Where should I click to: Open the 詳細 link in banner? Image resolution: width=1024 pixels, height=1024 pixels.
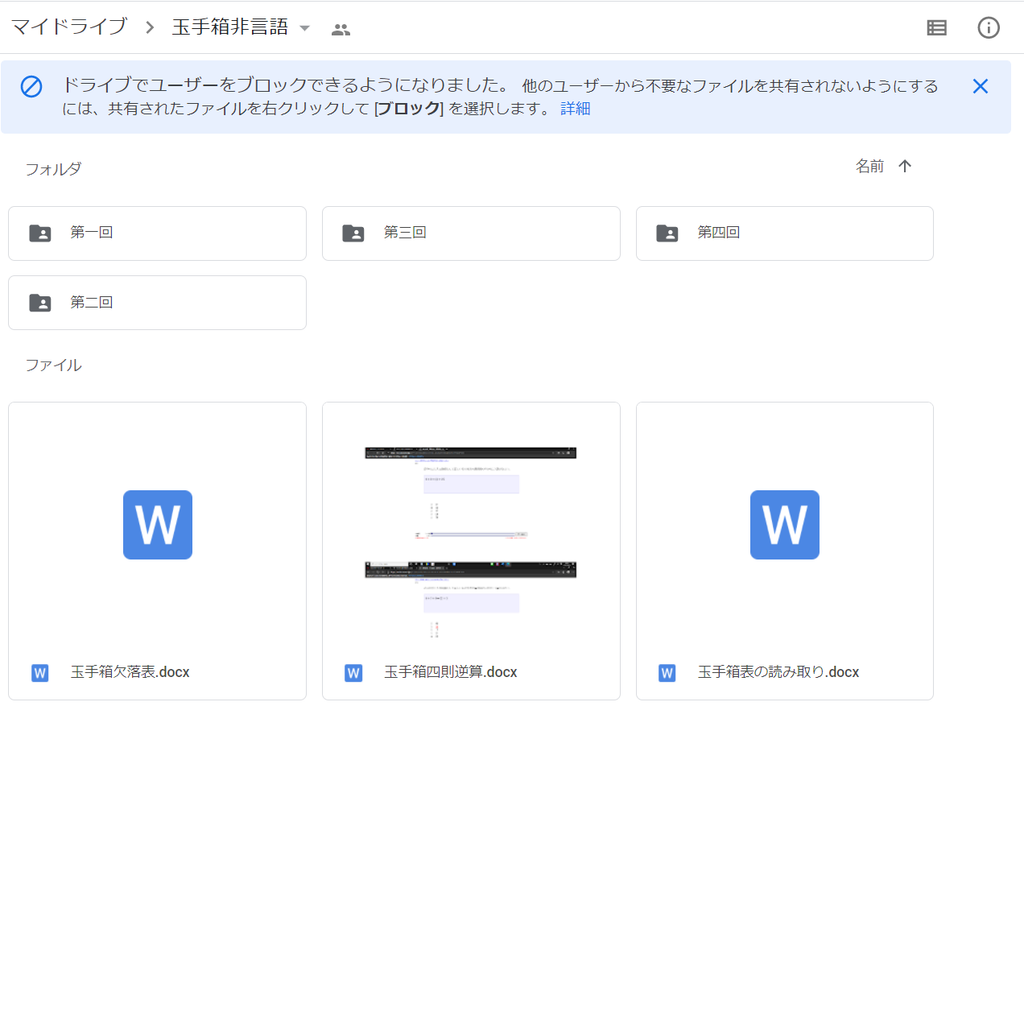point(575,108)
